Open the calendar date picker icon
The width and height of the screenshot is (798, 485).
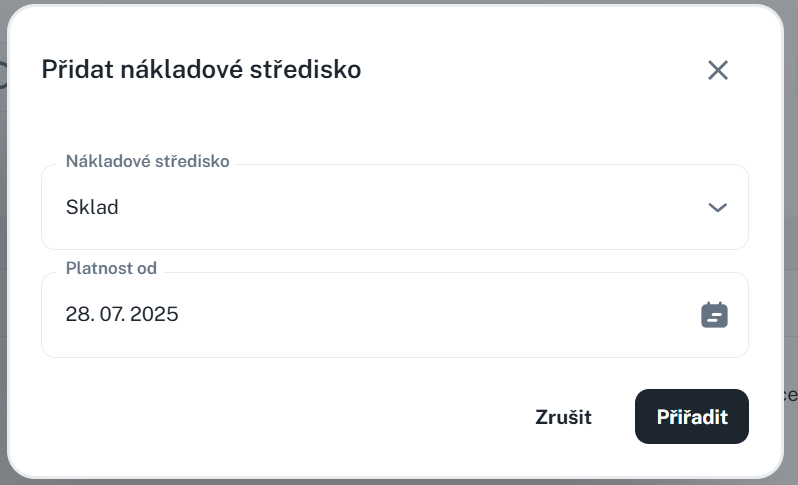pyautogui.click(x=714, y=315)
